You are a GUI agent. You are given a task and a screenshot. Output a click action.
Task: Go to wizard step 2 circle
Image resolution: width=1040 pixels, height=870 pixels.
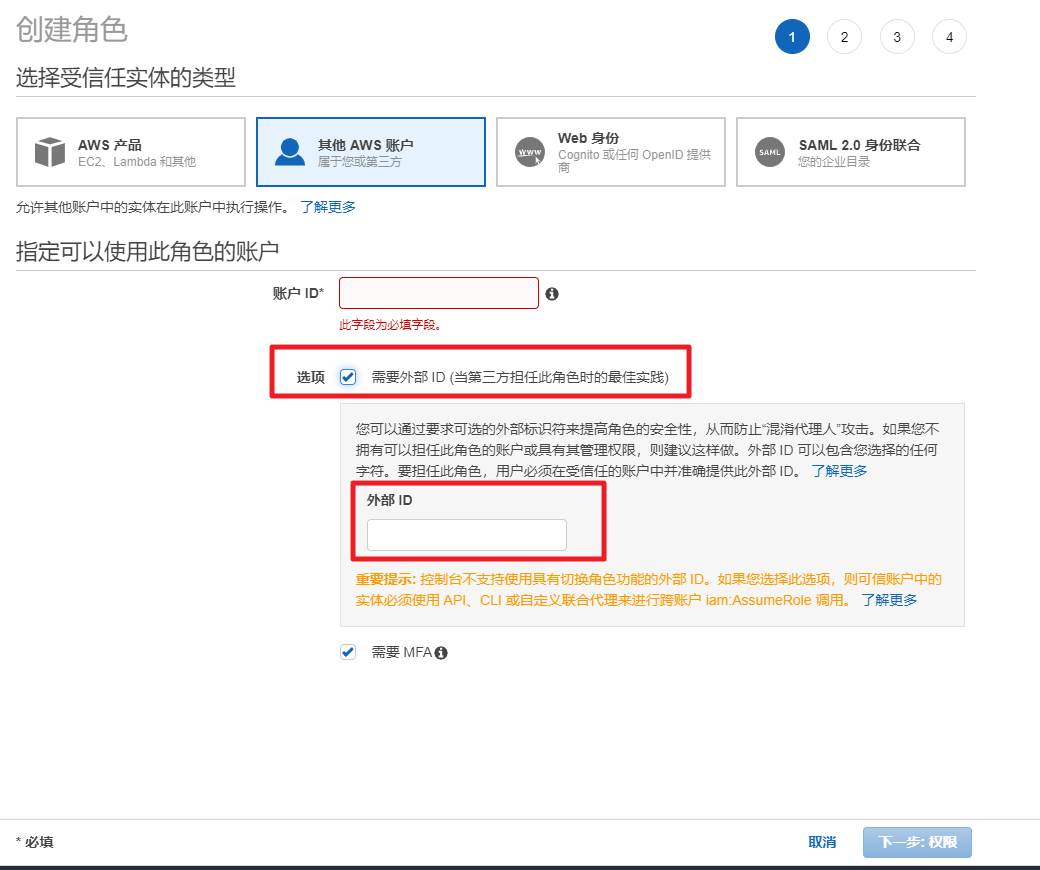tap(844, 37)
